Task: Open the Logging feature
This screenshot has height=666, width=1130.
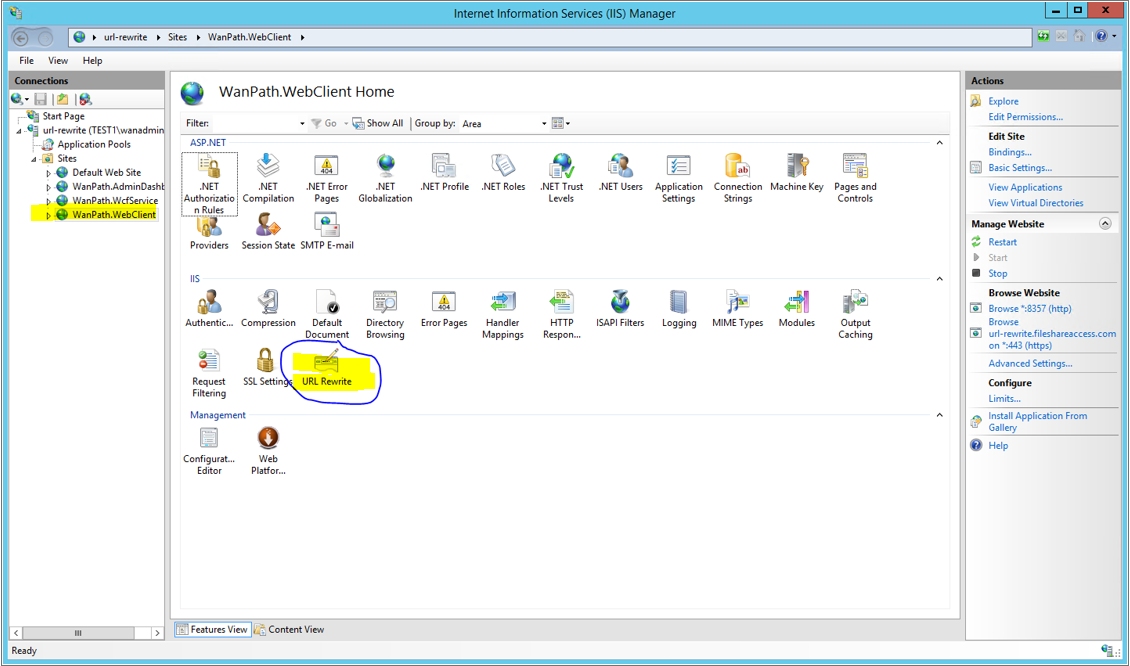Action: 679,309
